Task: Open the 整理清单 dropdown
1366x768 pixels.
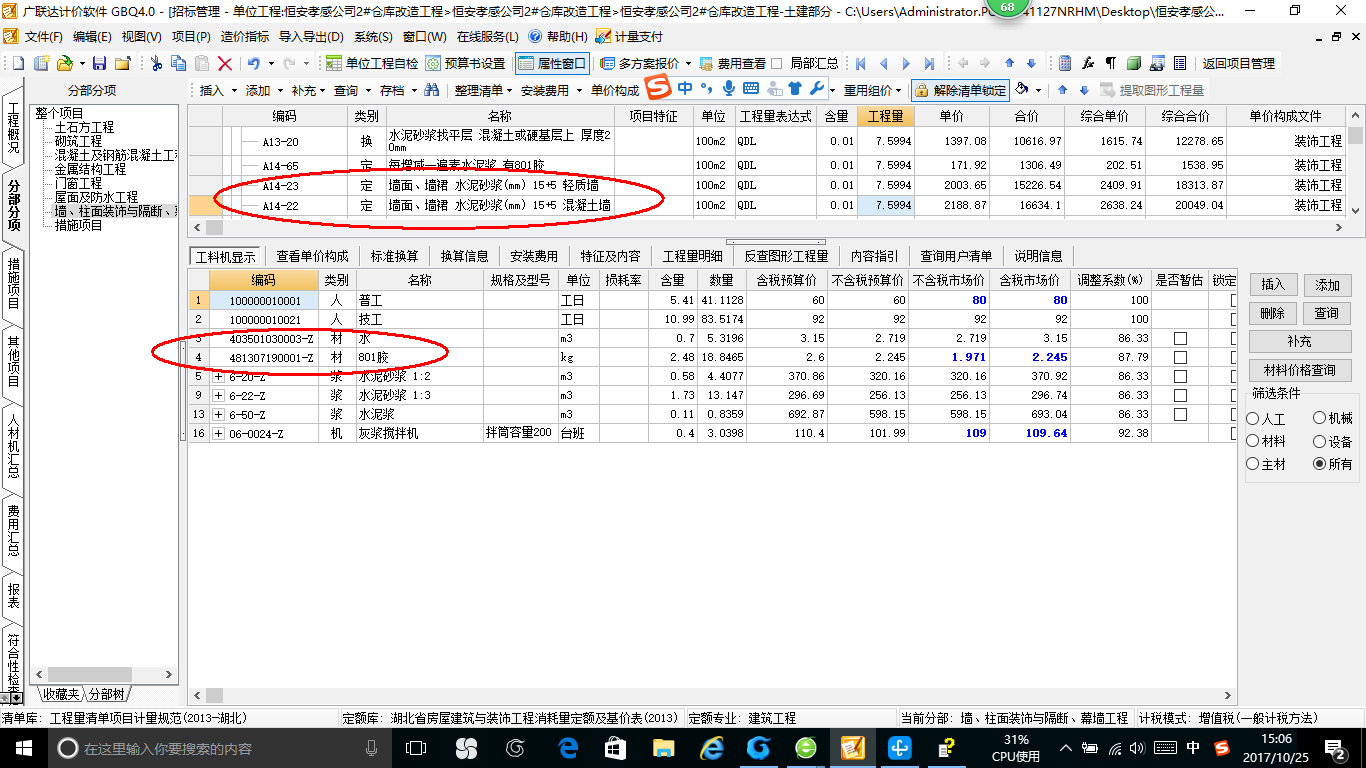Action: 483,90
